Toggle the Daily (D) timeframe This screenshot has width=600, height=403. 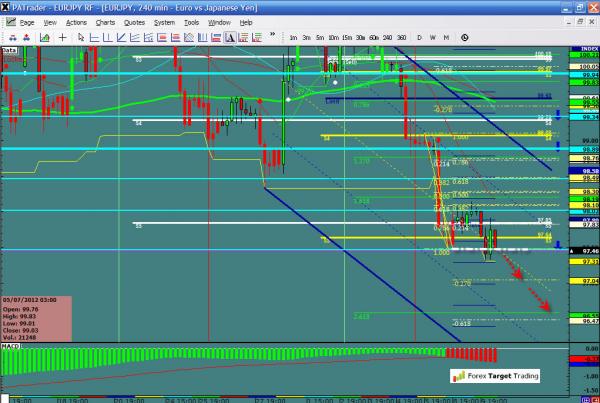419,37
